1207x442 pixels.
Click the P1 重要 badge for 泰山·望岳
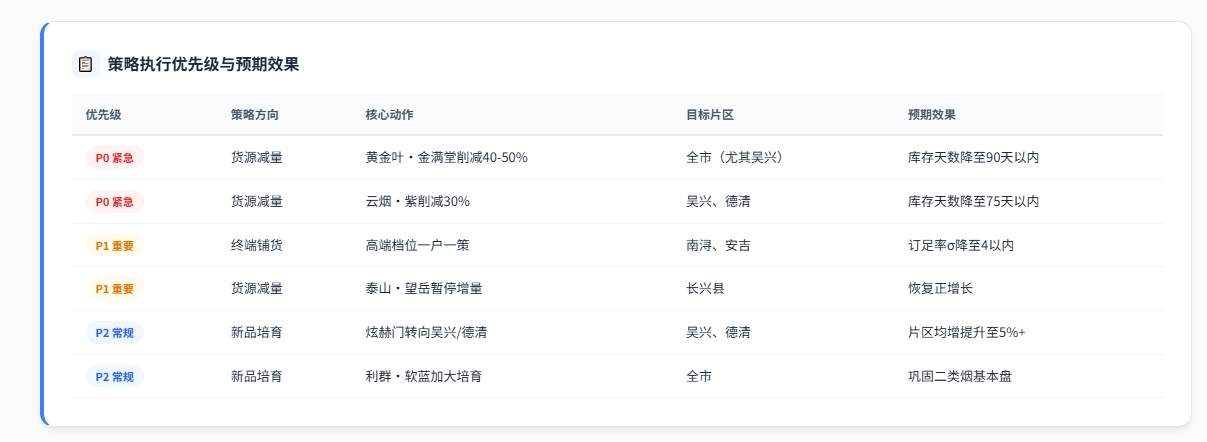pos(115,288)
